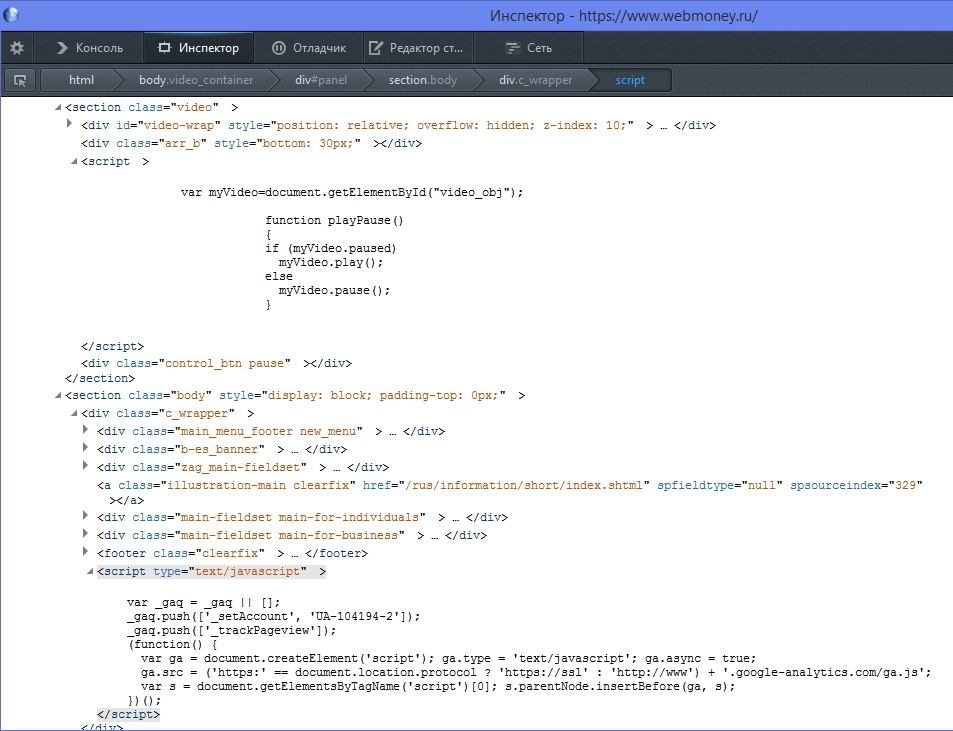Open the developer tools settings gear
The width and height of the screenshot is (953, 731).
pyautogui.click(x=17, y=48)
